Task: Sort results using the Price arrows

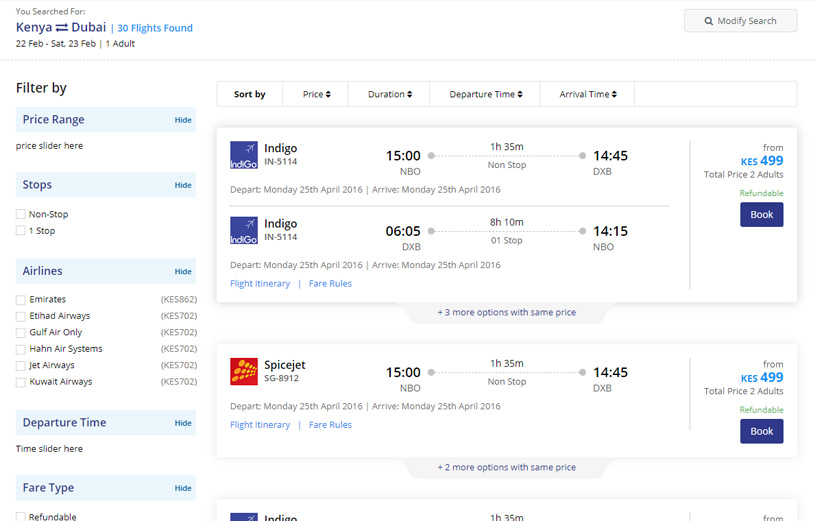Action: (x=328, y=94)
